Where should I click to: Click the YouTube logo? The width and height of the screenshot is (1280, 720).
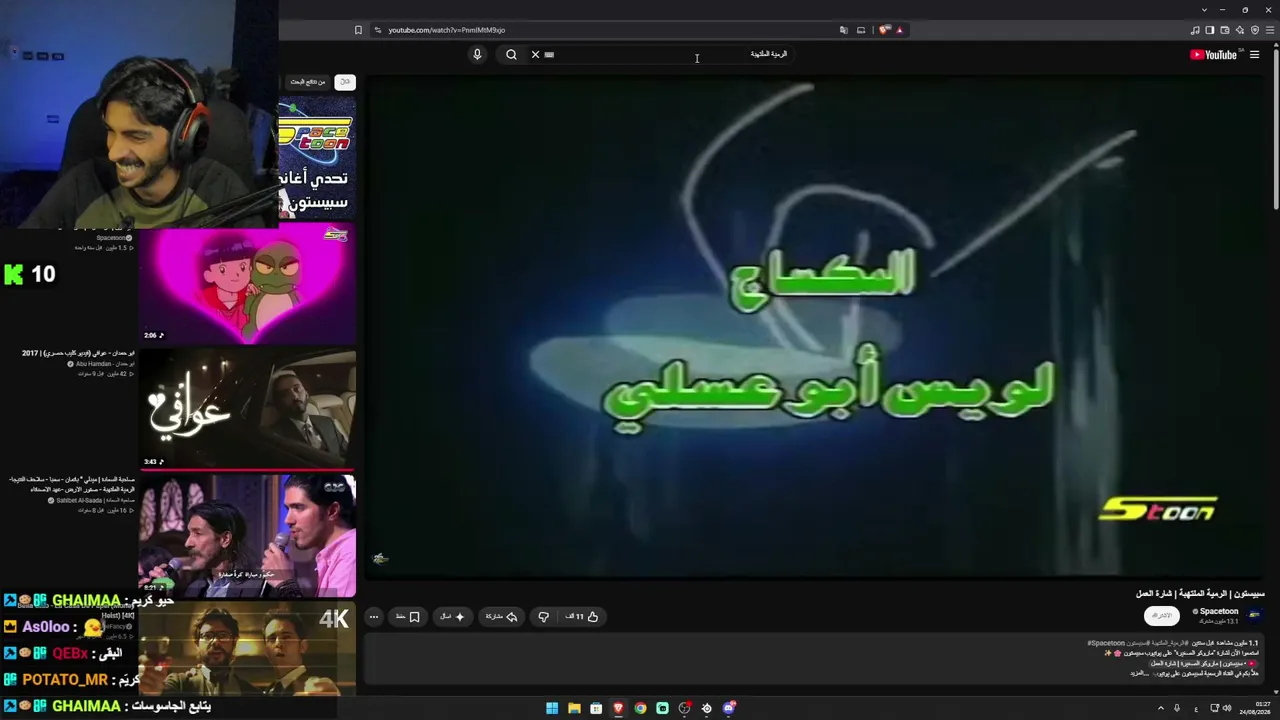(1215, 55)
